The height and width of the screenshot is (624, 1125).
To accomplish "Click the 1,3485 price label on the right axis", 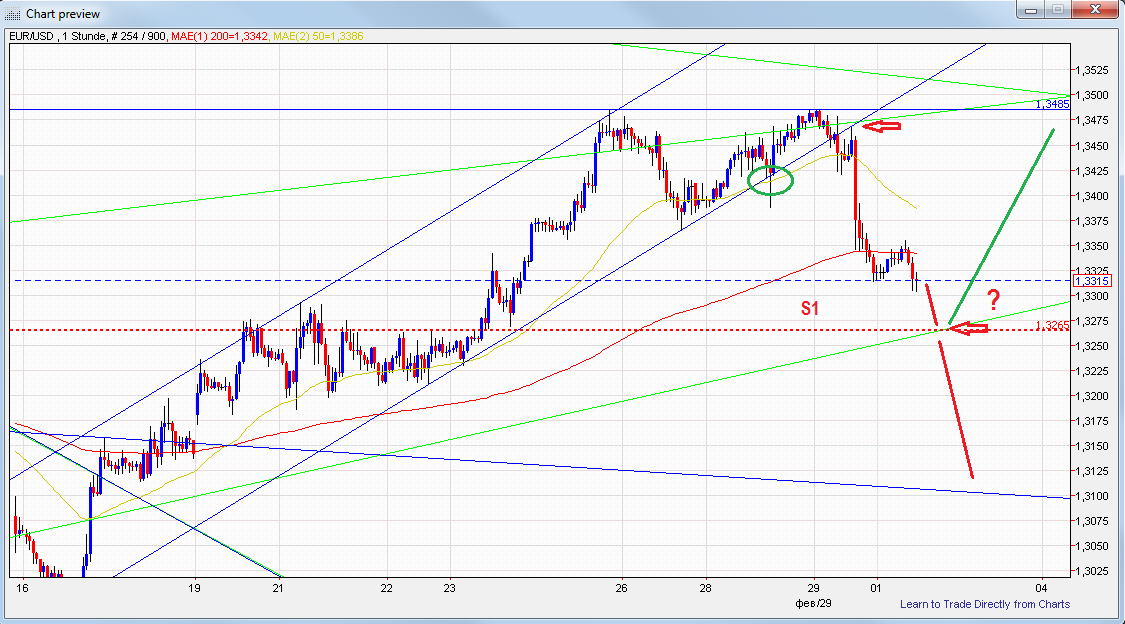I will click(1051, 104).
